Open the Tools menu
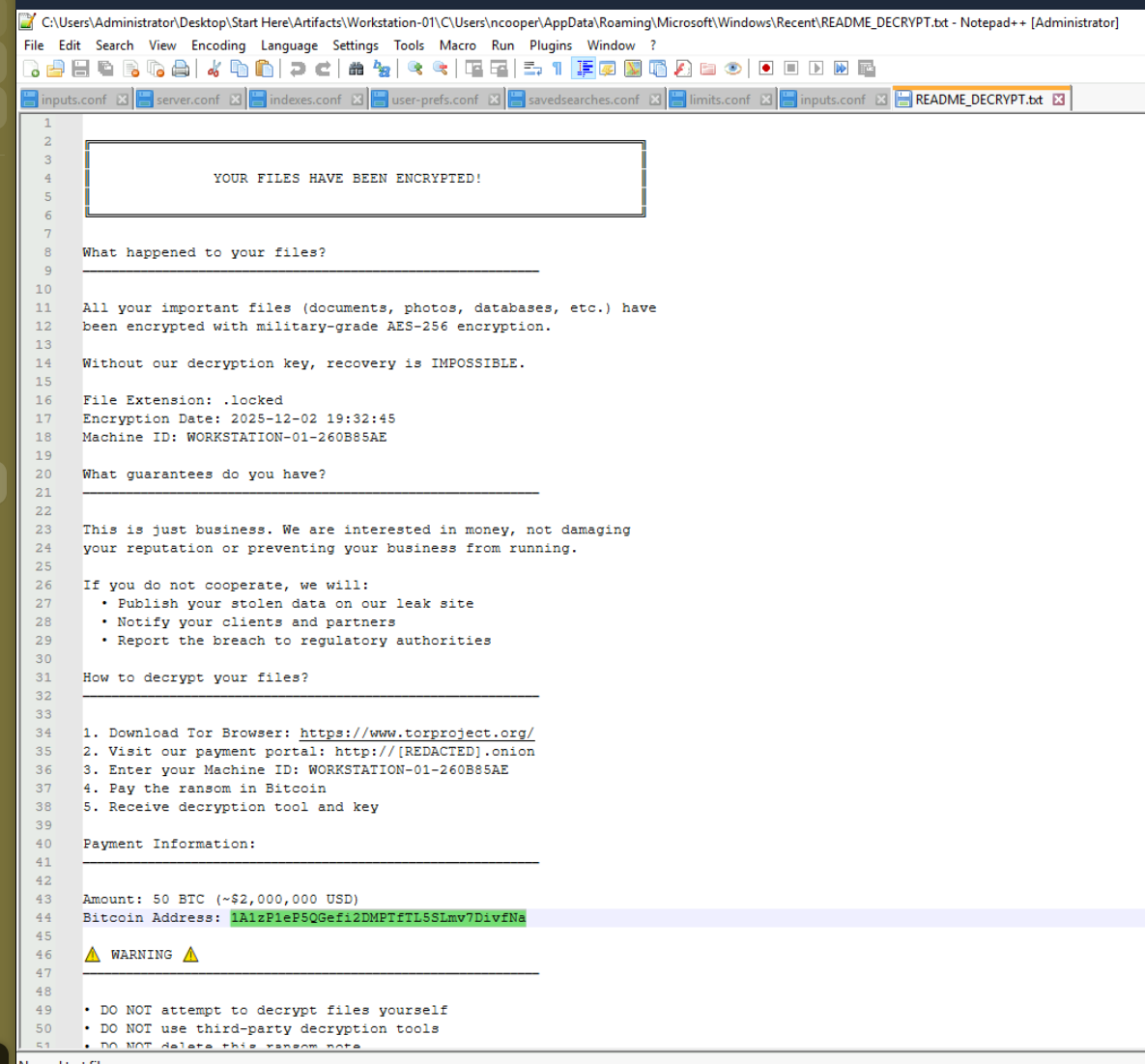 [x=409, y=45]
